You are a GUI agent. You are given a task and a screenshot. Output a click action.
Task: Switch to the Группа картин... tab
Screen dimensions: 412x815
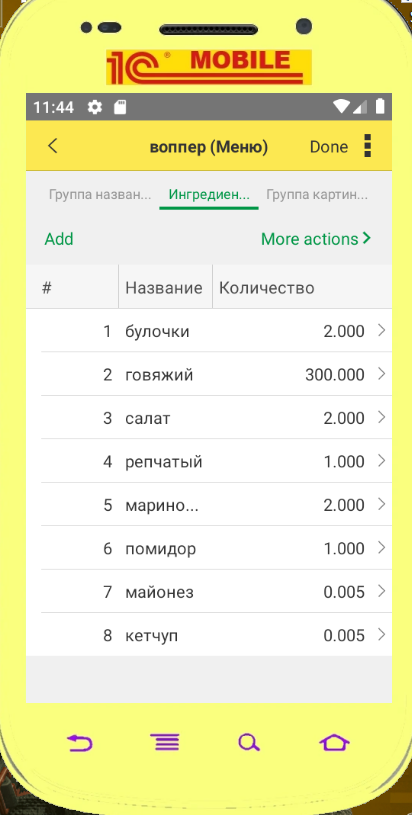coord(317,195)
